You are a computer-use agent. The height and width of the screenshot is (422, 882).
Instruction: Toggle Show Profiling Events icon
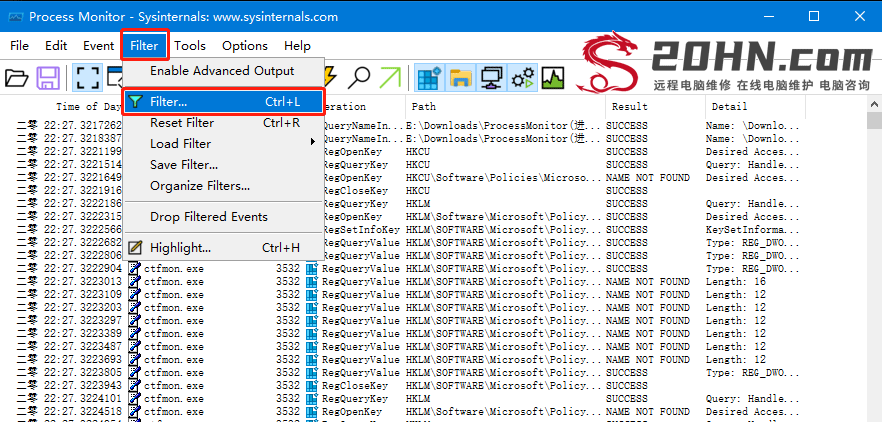[552, 78]
